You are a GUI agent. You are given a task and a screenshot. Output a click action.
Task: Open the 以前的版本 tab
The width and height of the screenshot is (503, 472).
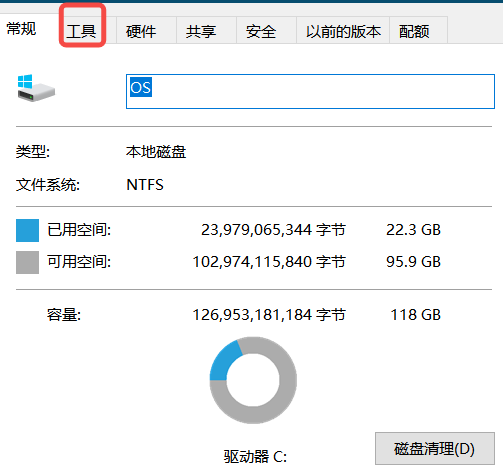(x=343, y=31)
